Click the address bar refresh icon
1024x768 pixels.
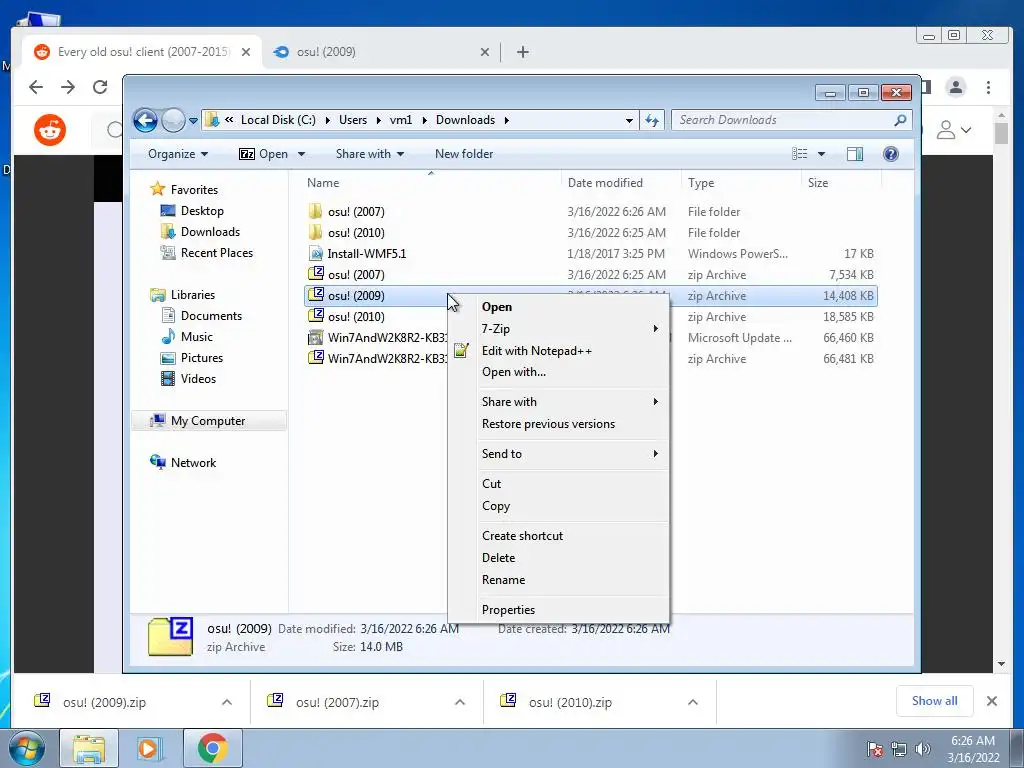[x=652, y=120]
